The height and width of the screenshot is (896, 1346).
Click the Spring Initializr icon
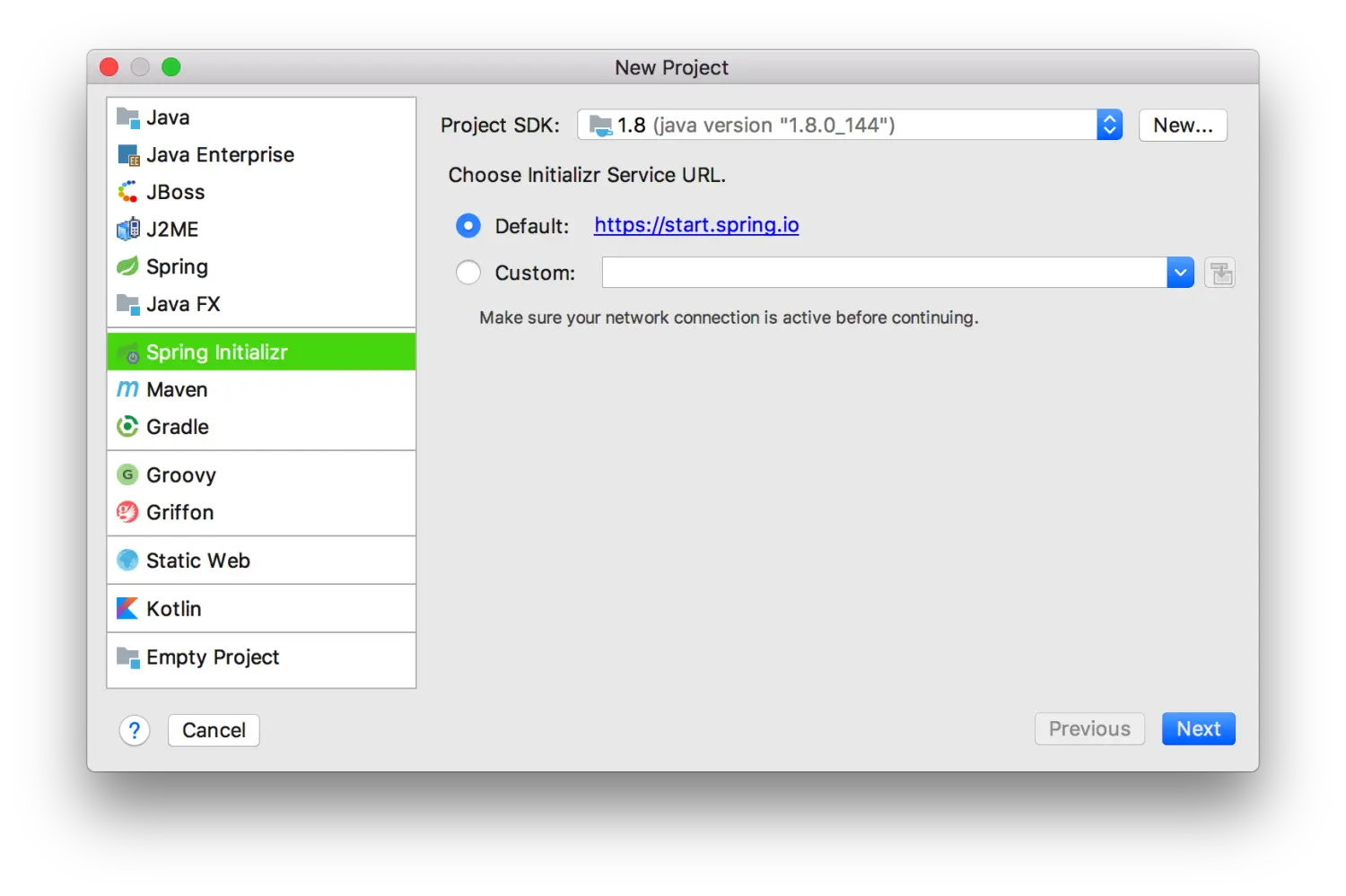128,352
